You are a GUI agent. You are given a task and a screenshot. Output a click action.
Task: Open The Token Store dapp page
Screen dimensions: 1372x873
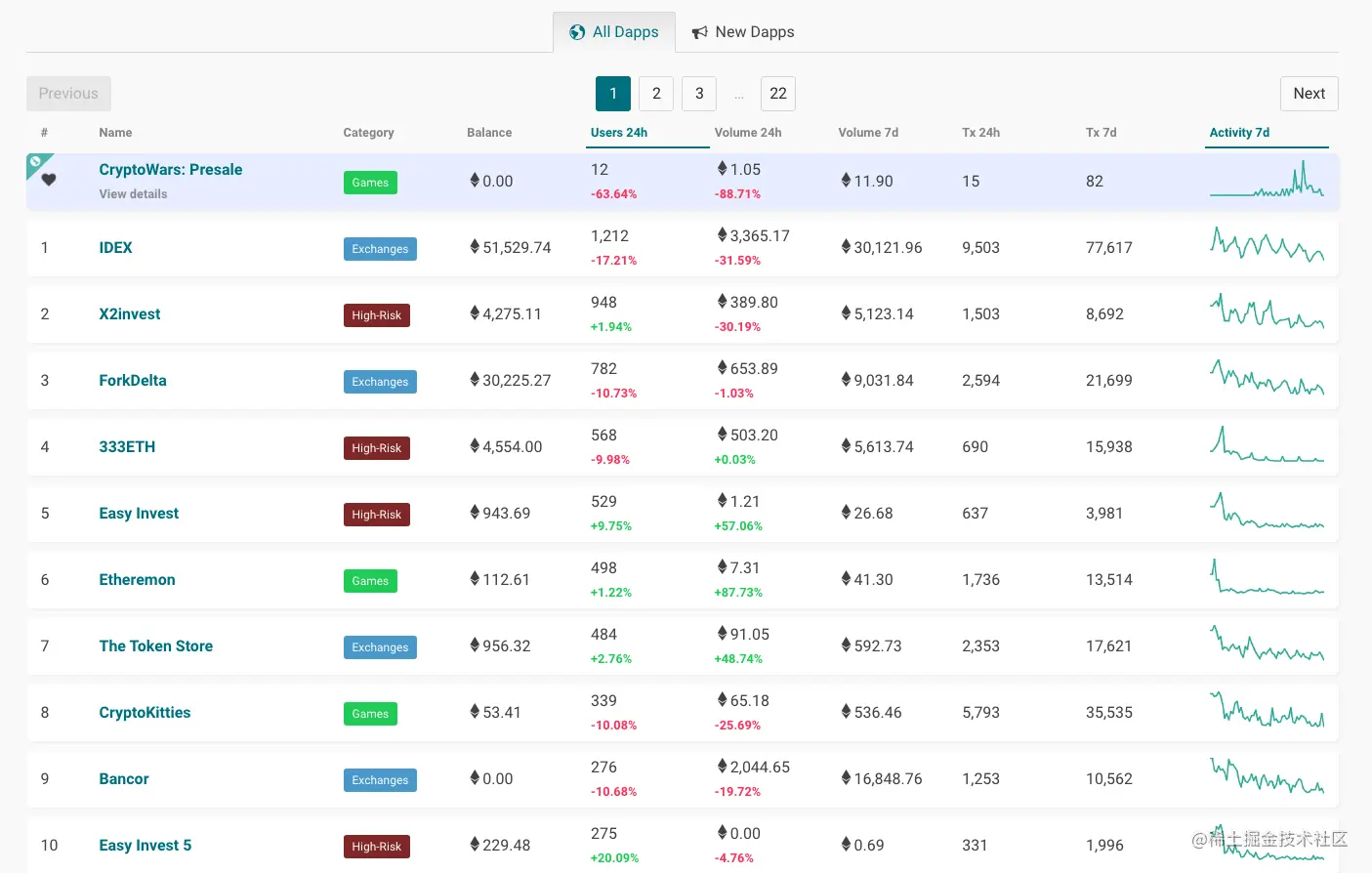pos(156,646)
